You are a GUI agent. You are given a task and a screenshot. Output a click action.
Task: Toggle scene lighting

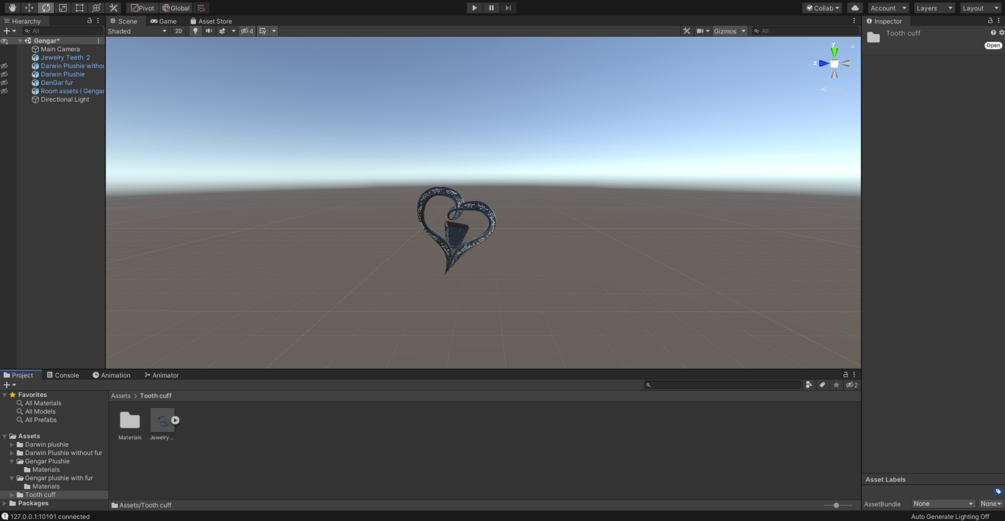[195, 31]
